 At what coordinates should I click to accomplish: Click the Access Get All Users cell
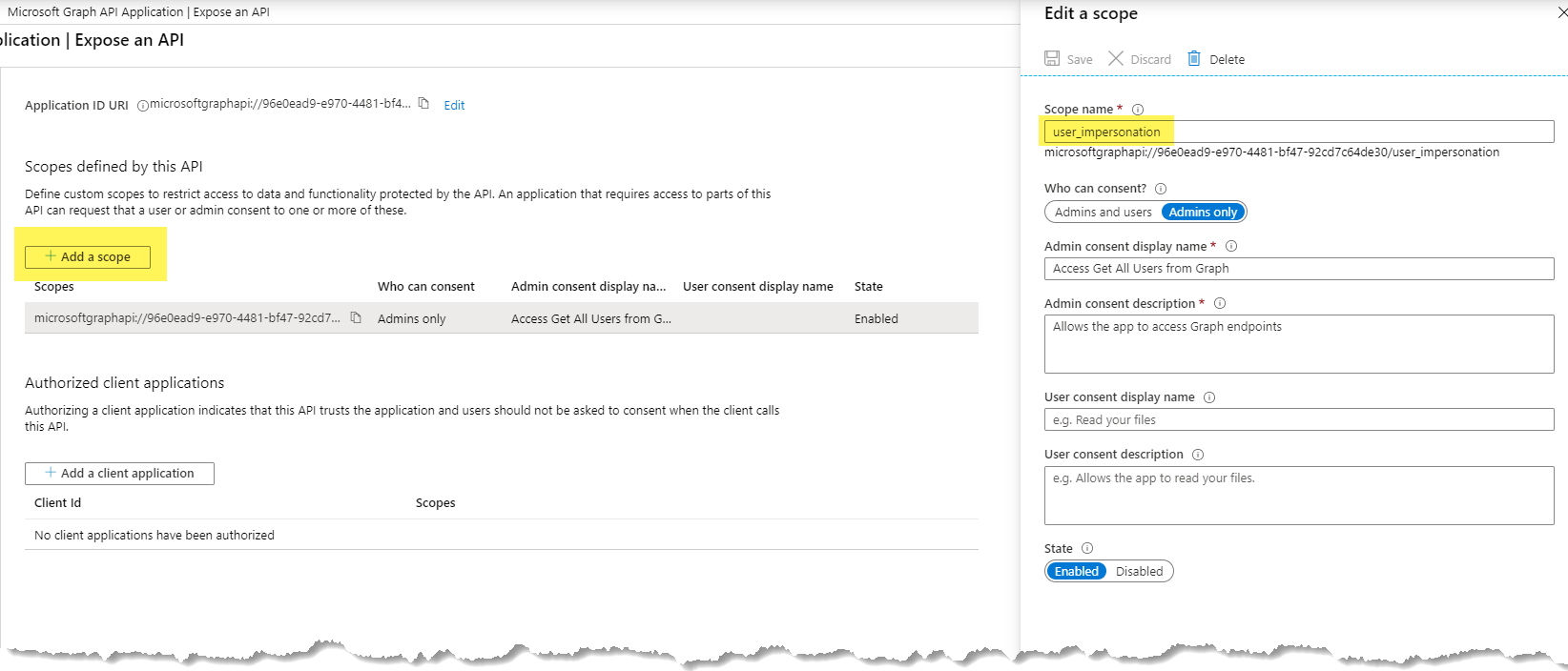tap(591, 319)
